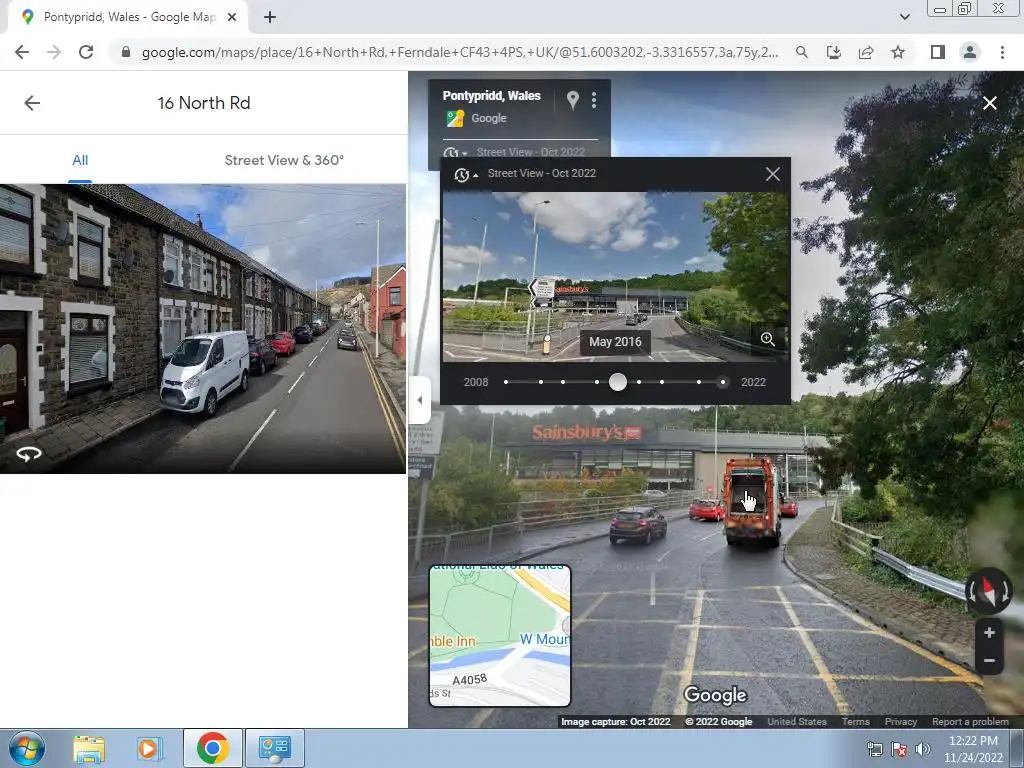Image resolution: width=1024 pixels, height=768 pixels.
Task: Reload the Google Maps page
Action: [86, 52]
